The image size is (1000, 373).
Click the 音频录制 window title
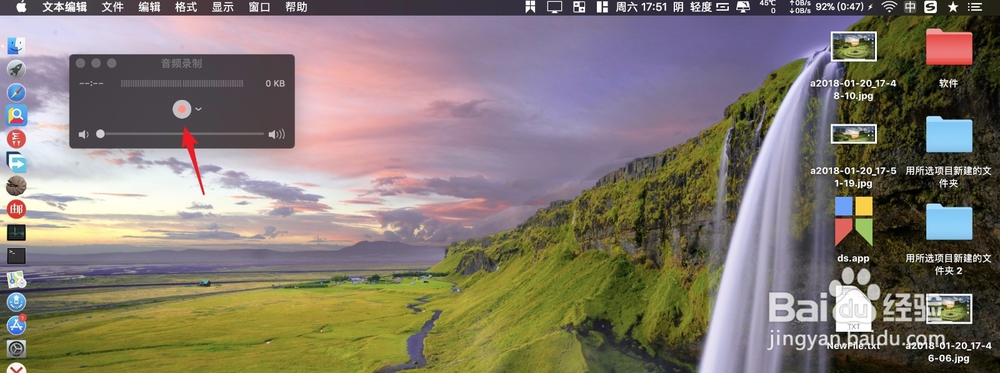[182, 63]
